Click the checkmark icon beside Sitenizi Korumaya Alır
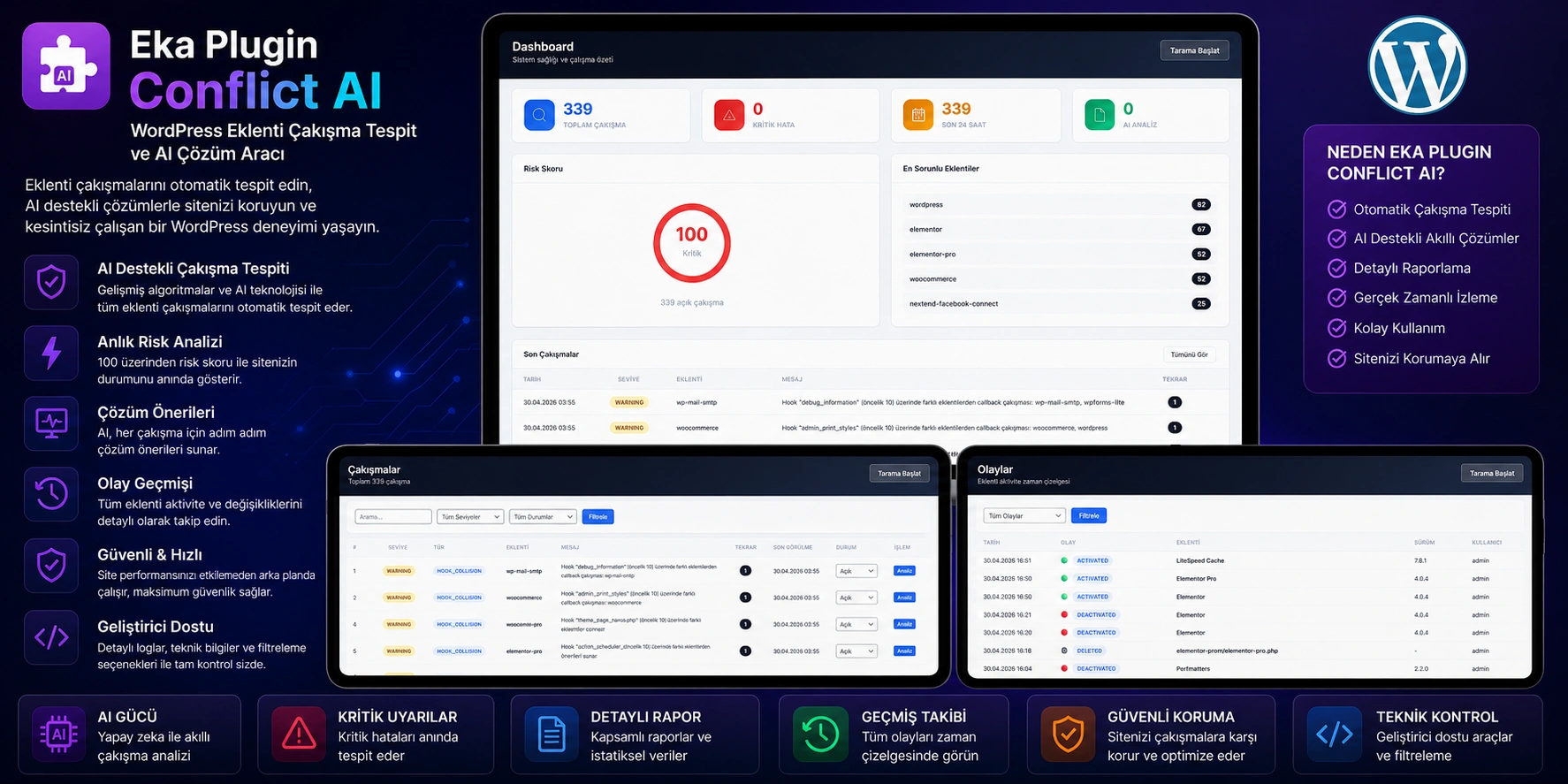Screen dimensions: 1568x784 click(1337, 358)
